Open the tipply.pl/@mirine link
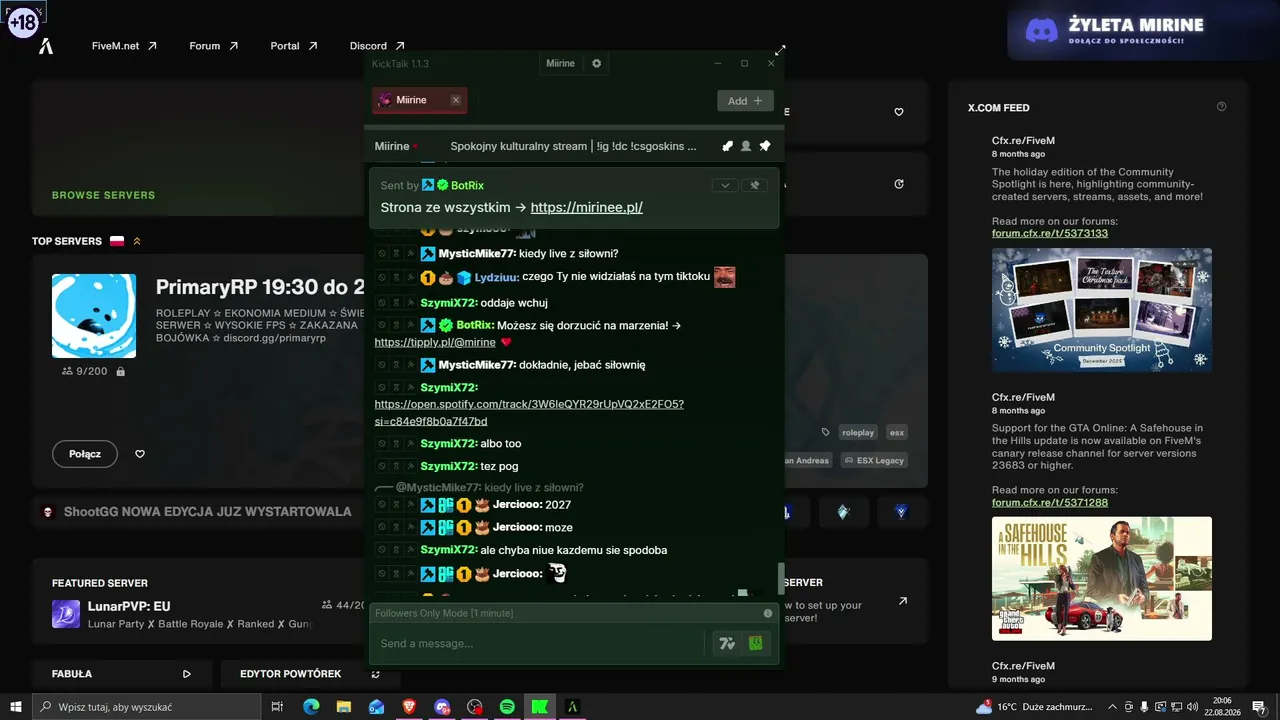Image resolution: width=1280 pixels, height=720 pixels. (435, 342)
